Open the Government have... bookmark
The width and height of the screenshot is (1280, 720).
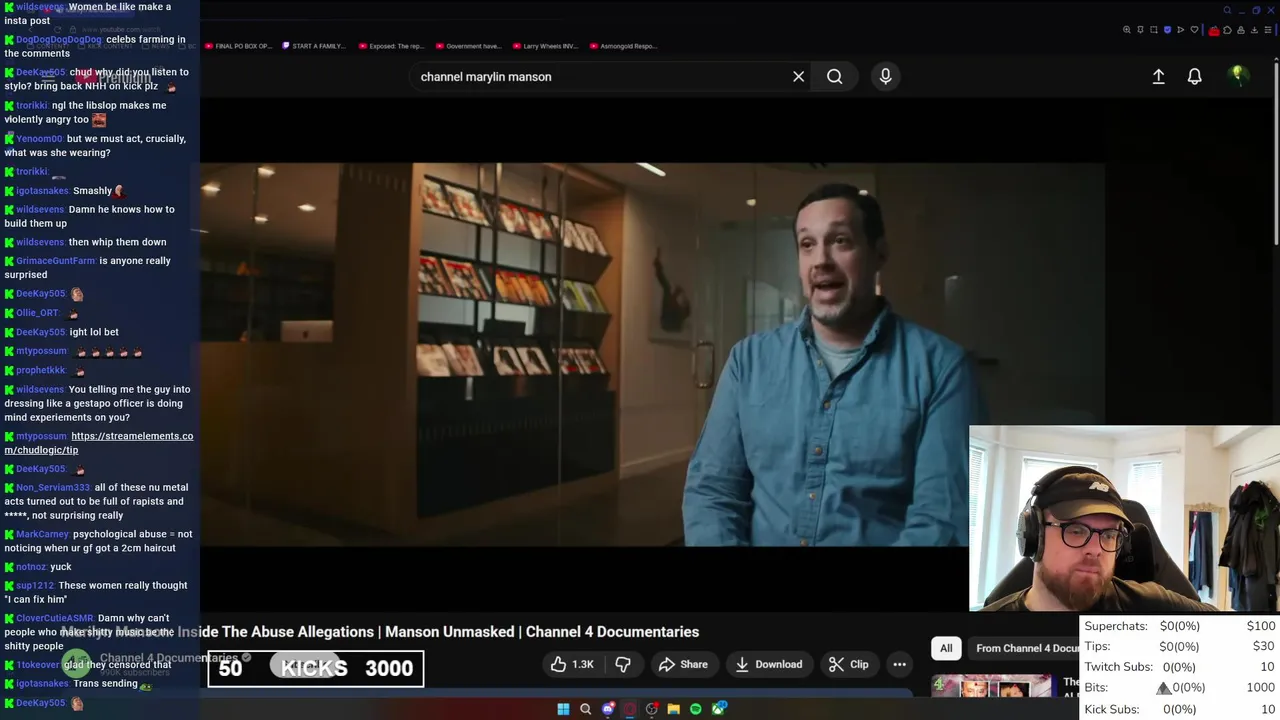pos(468,46)
